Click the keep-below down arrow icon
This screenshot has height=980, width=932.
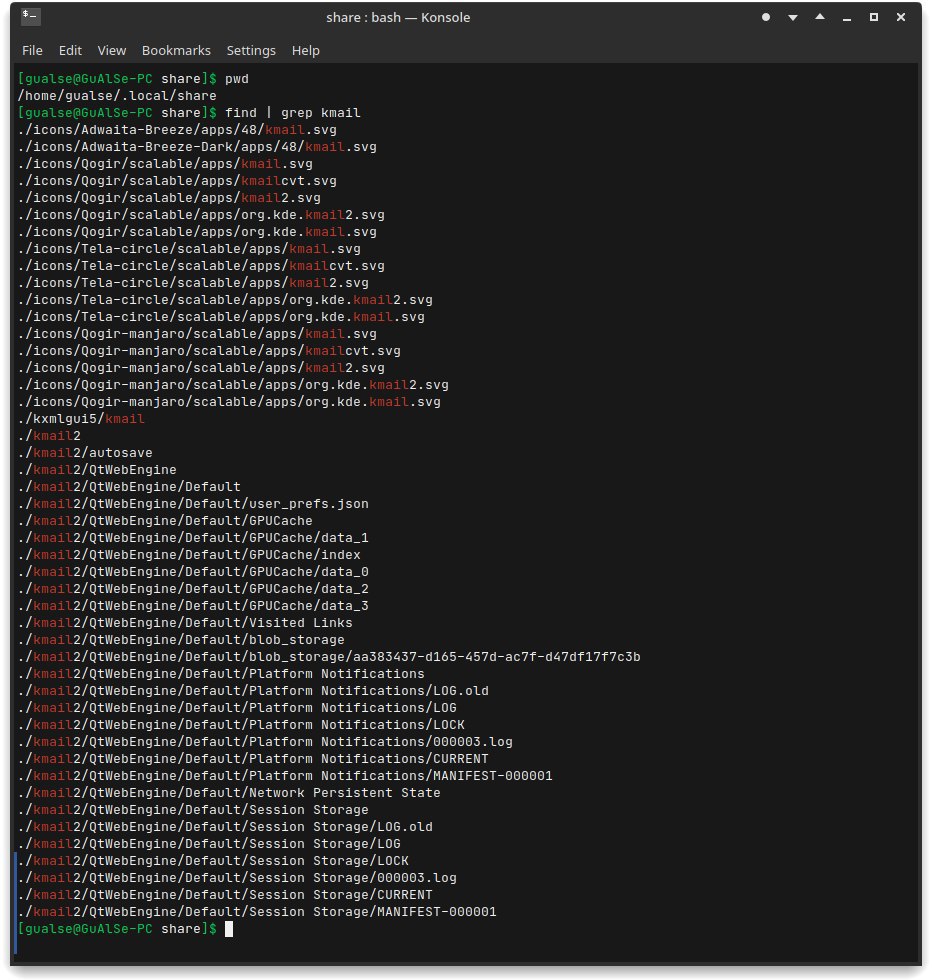[793, 18]
